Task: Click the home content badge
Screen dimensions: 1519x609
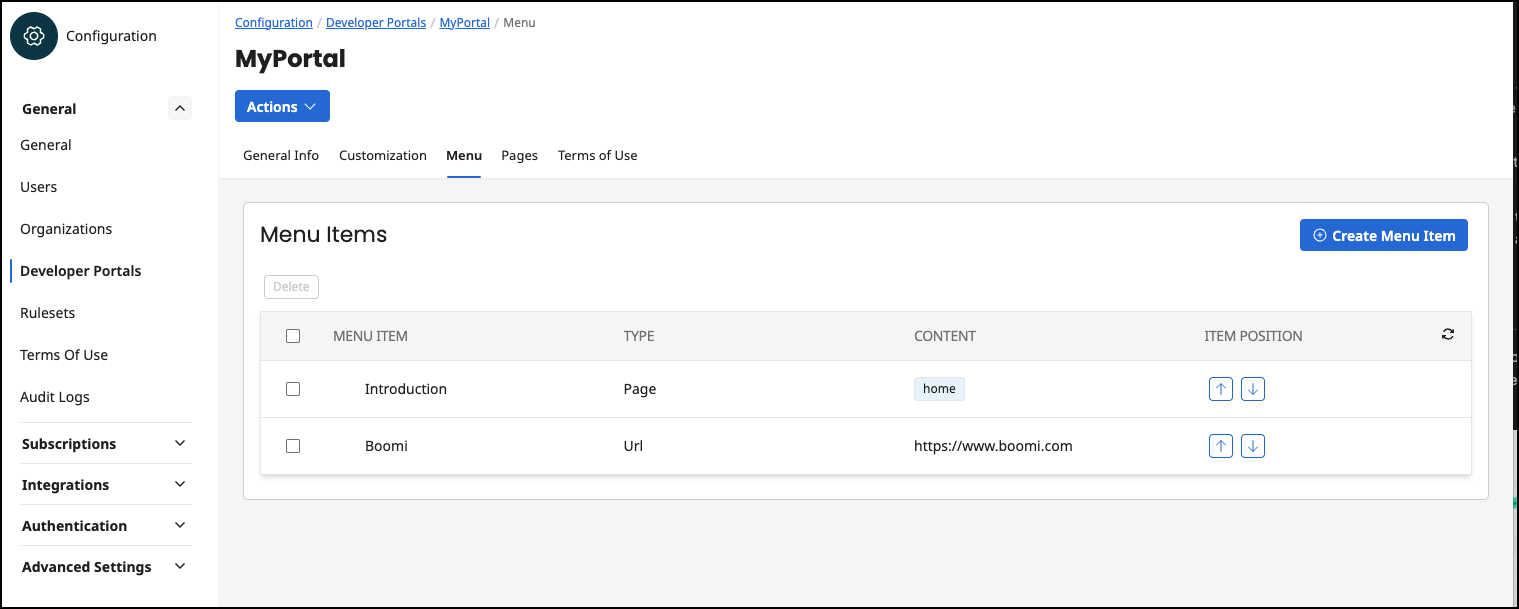Action: [x=939, y=388]
